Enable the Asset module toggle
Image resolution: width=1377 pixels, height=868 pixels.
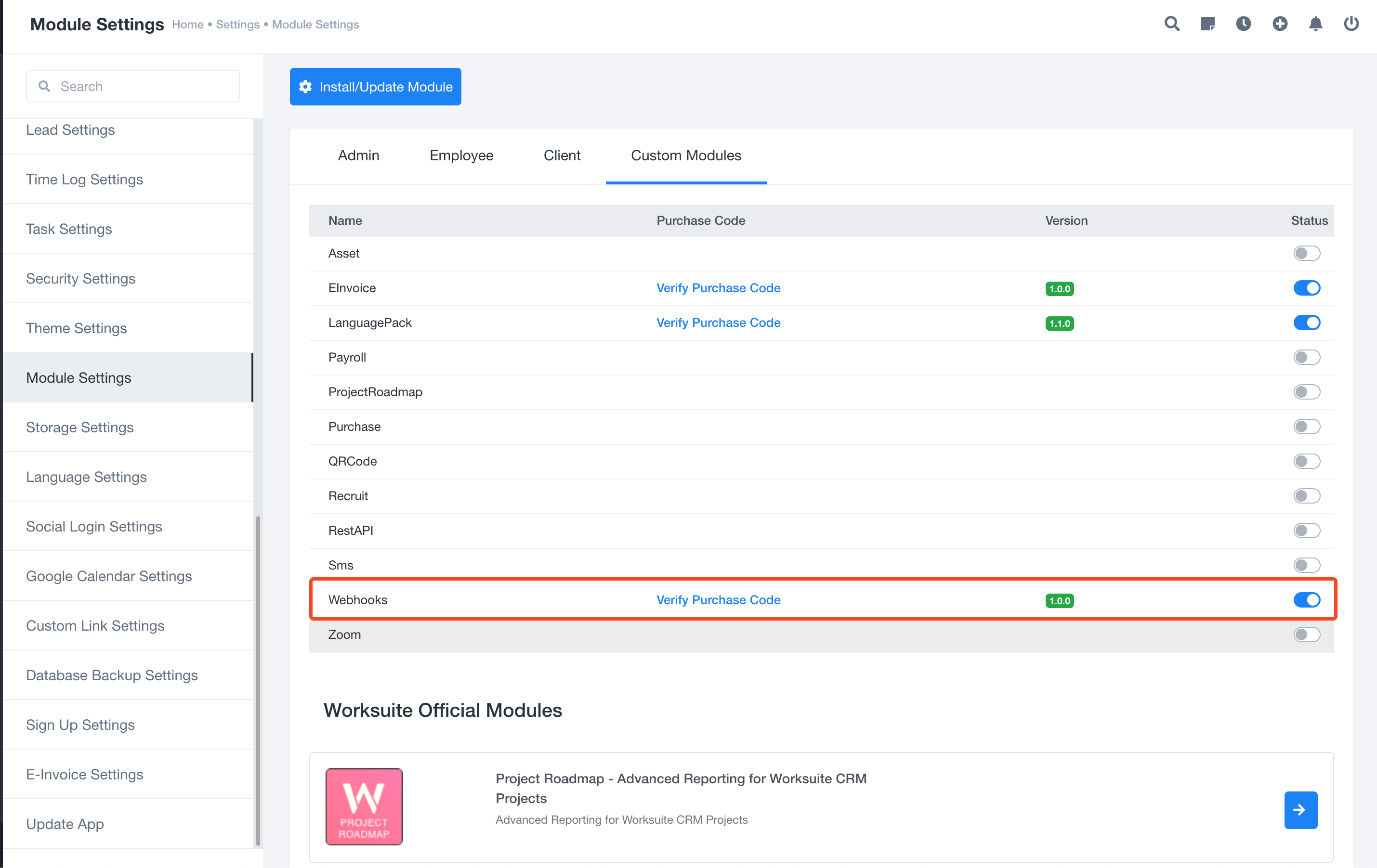[x=1306, y=253]
